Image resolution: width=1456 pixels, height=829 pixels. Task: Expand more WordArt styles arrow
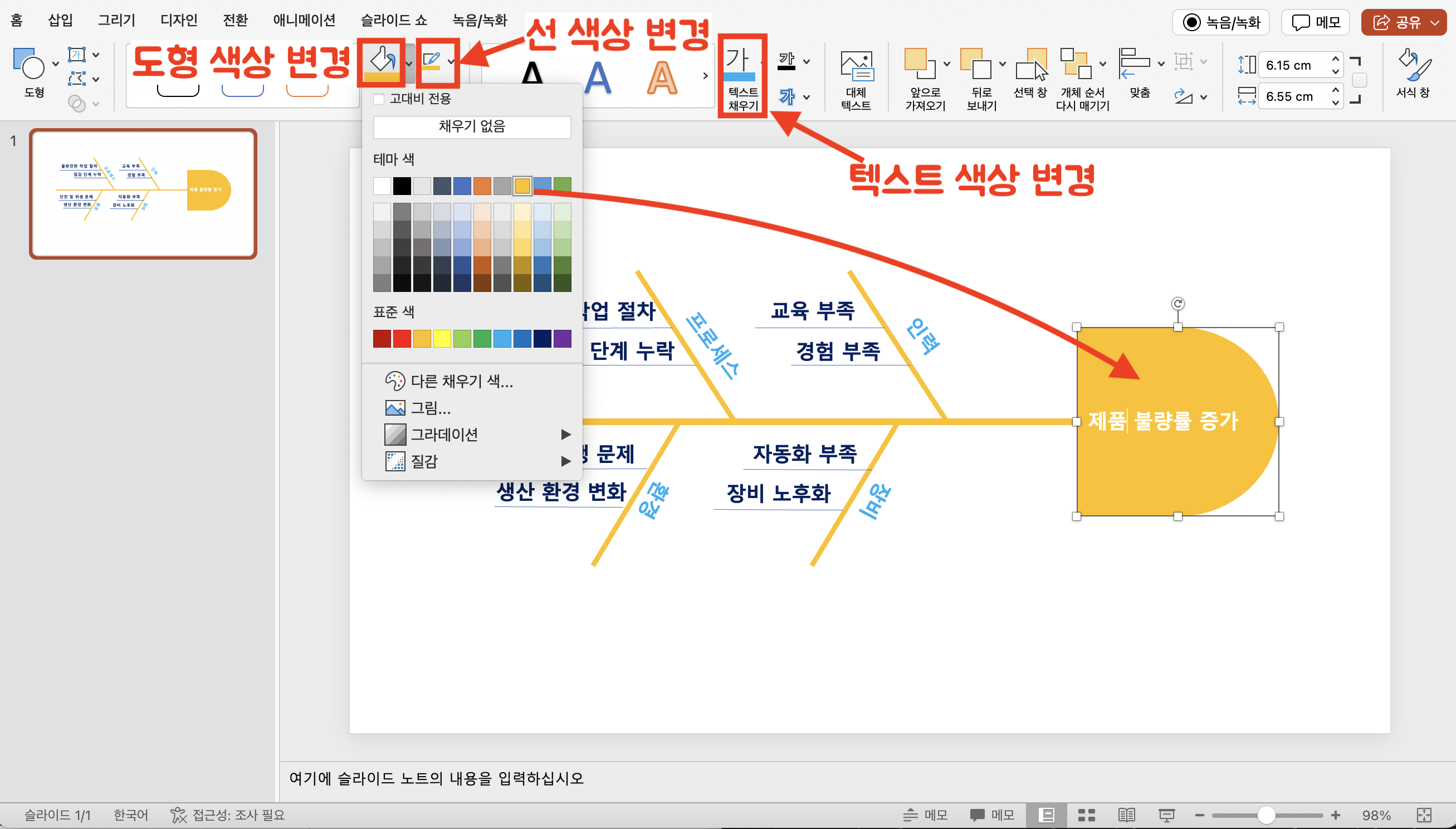705,76
